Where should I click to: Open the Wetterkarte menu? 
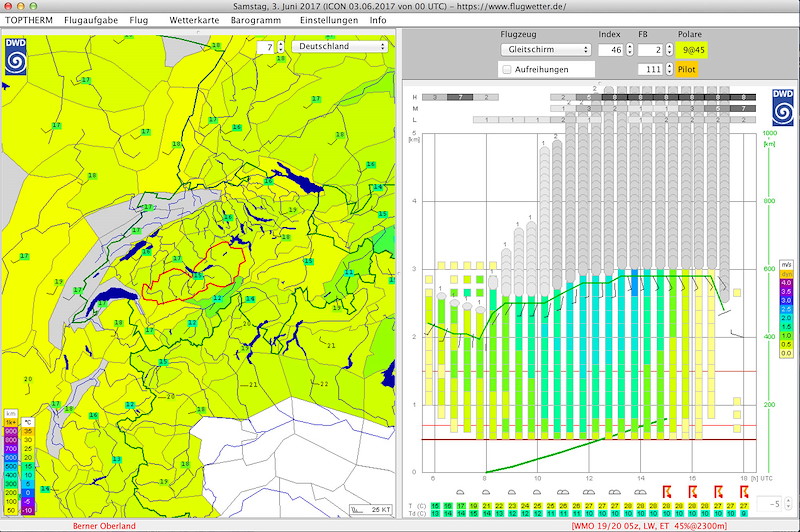194,20
